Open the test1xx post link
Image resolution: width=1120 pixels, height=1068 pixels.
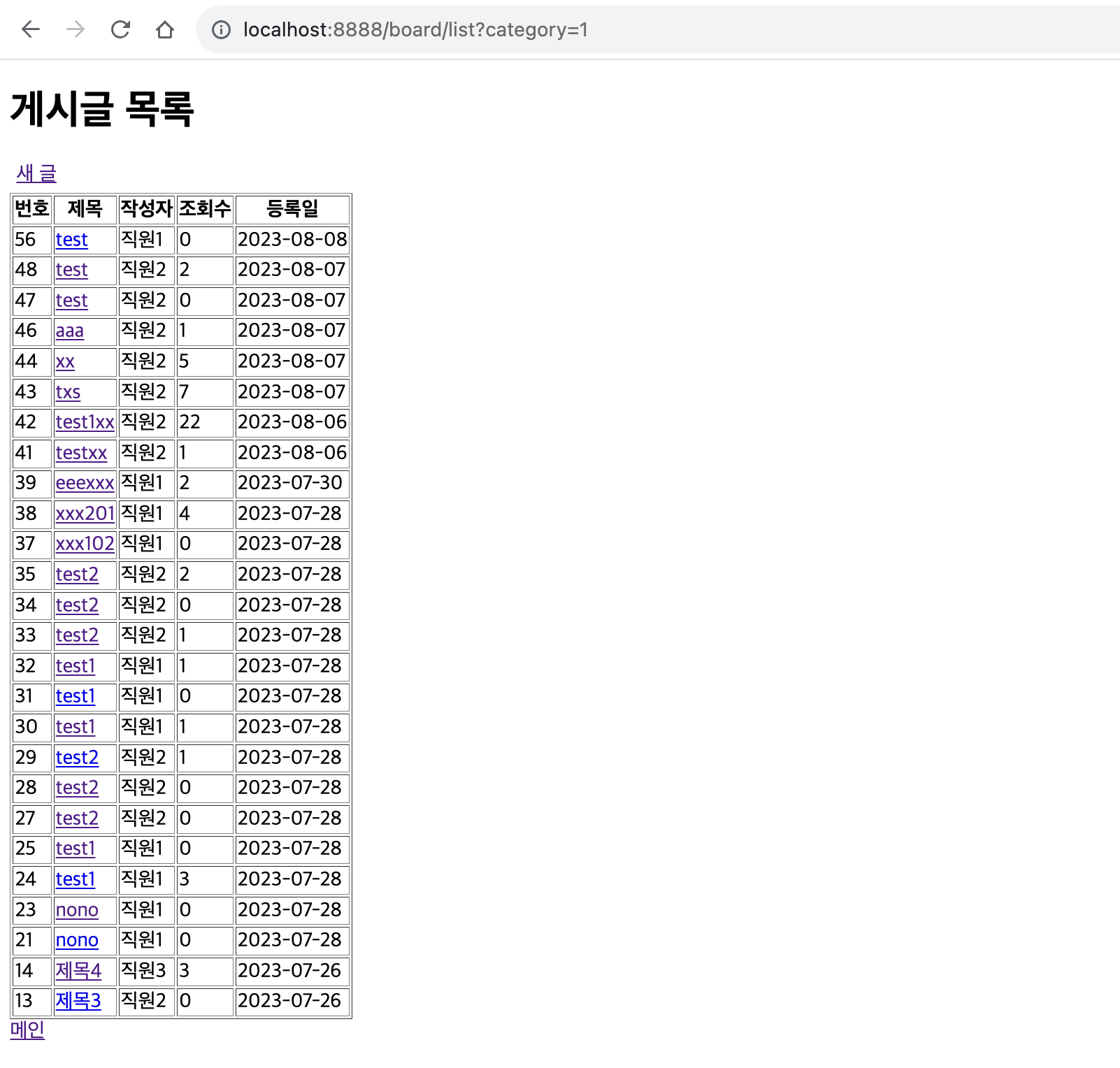pos(85,422)
